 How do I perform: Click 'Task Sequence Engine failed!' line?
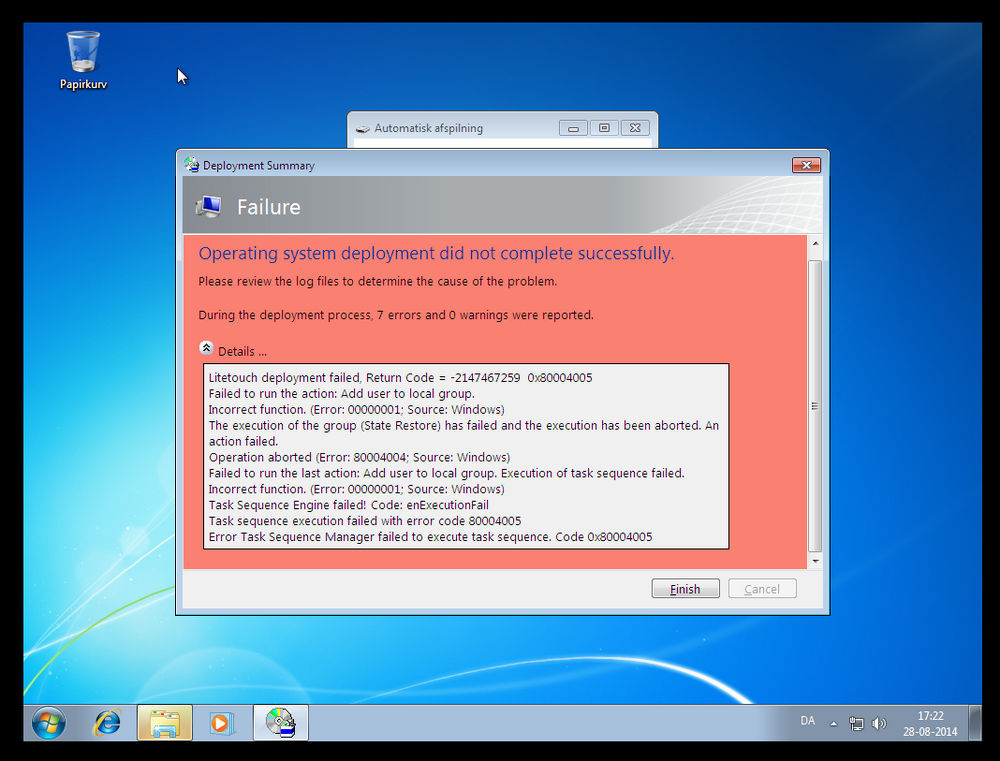point(349,505)
